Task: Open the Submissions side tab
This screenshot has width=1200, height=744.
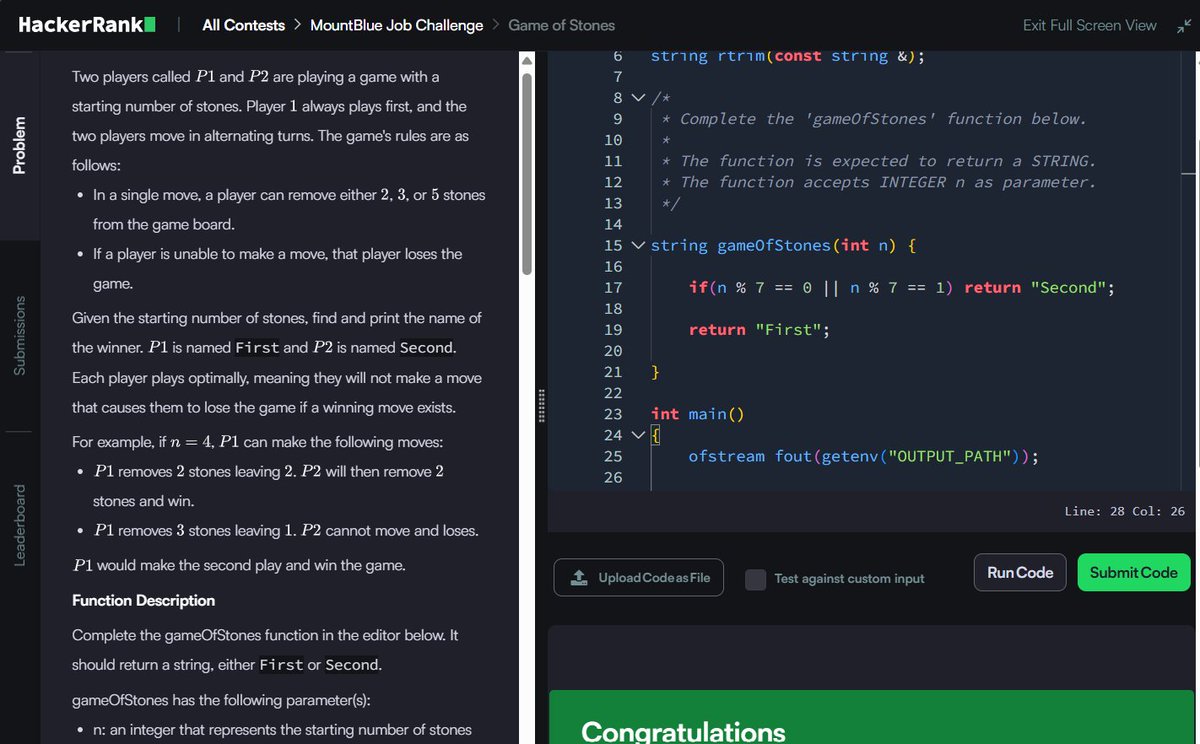Action: [19, 336]
